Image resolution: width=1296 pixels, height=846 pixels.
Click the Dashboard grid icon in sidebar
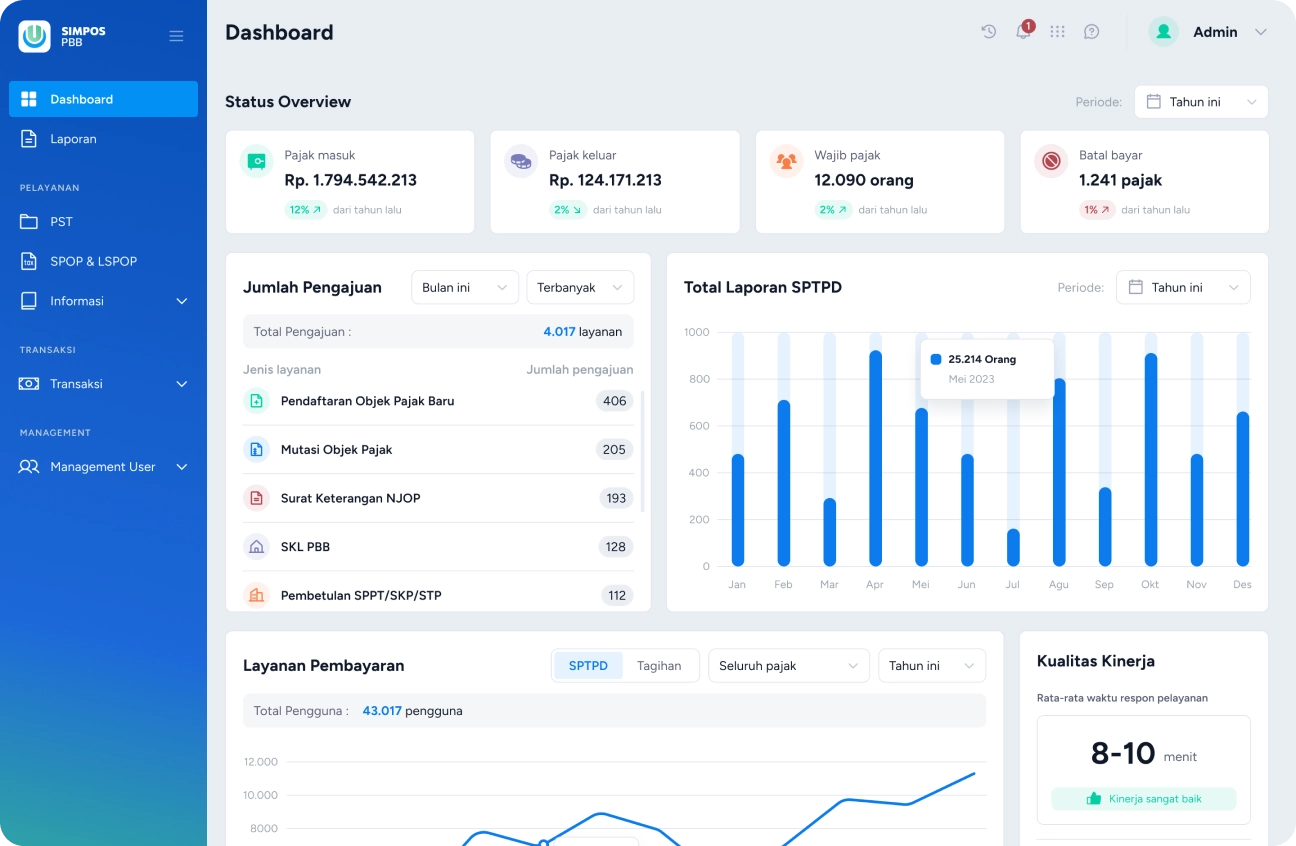click(x=29, y=99)
